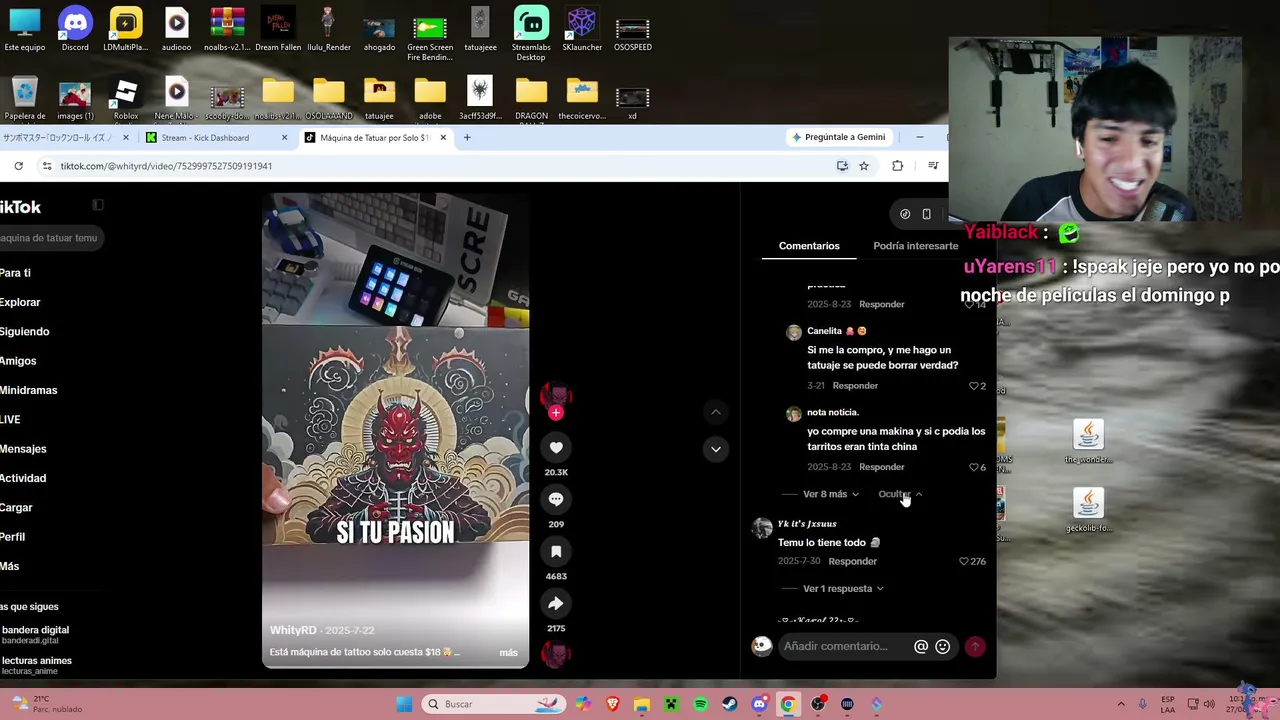Viewport: 1280px width, 720px height.
Task: Open 'Cargar' in TikTok sidebar
Action: [x=16, y=508]
